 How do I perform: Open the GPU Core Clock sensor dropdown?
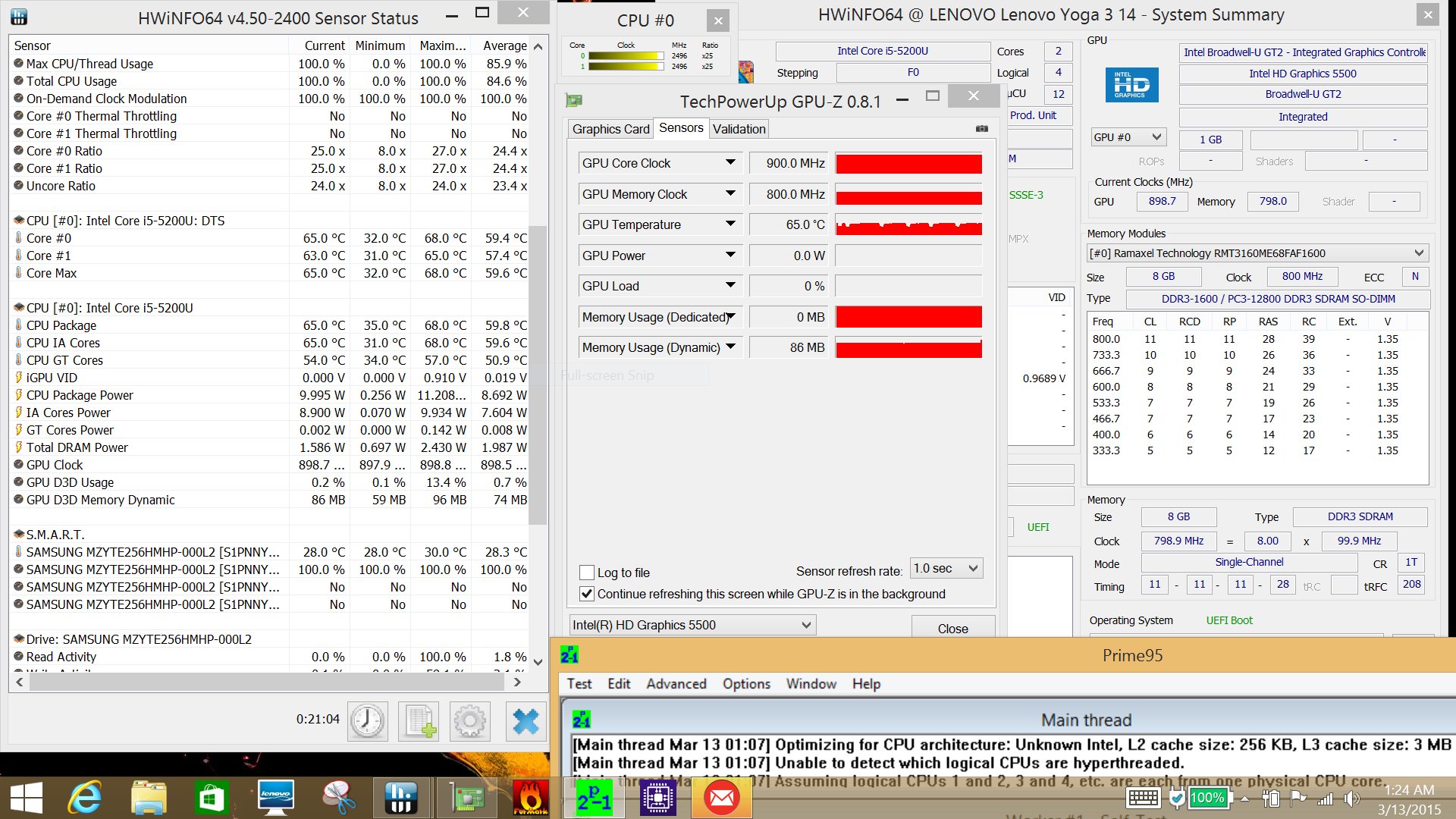pos(730,162)
